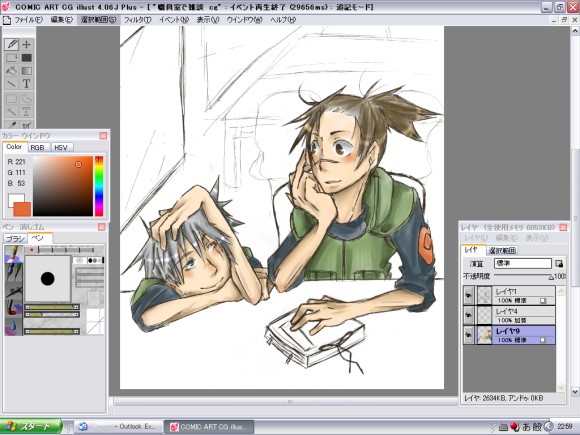This screenshot has width=580, height=435.
Task: Open the 表示(V) menu in main menubar
Action: coord(208,20)
